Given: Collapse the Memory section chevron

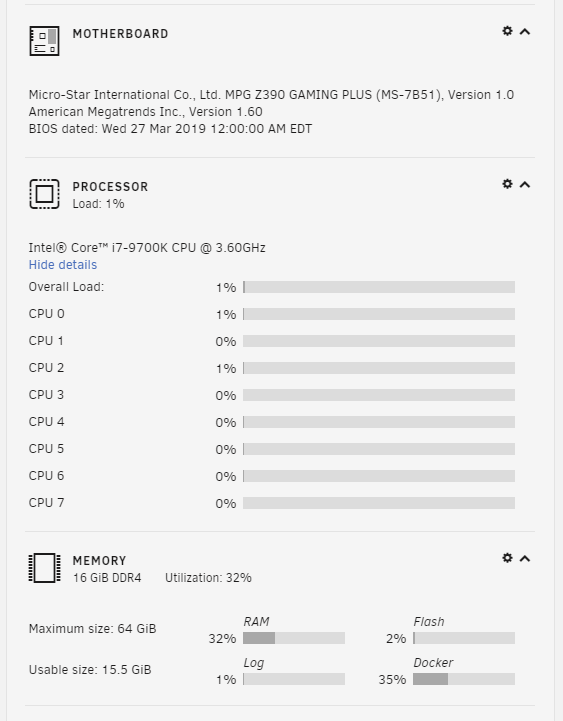Looking at the screenshot, I should pyautogui.click(x=525, y=558).
